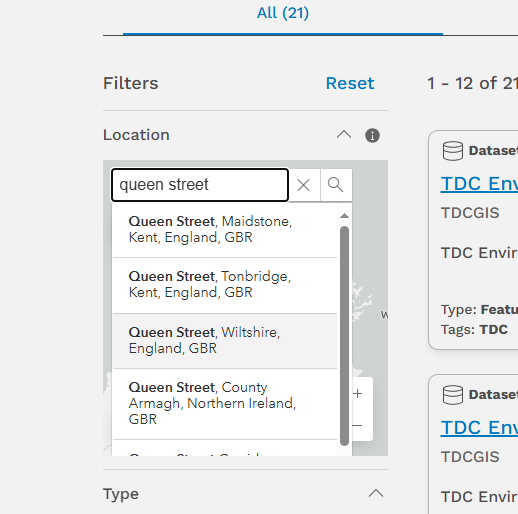Collapse the Location filter section

click(344, 135)
